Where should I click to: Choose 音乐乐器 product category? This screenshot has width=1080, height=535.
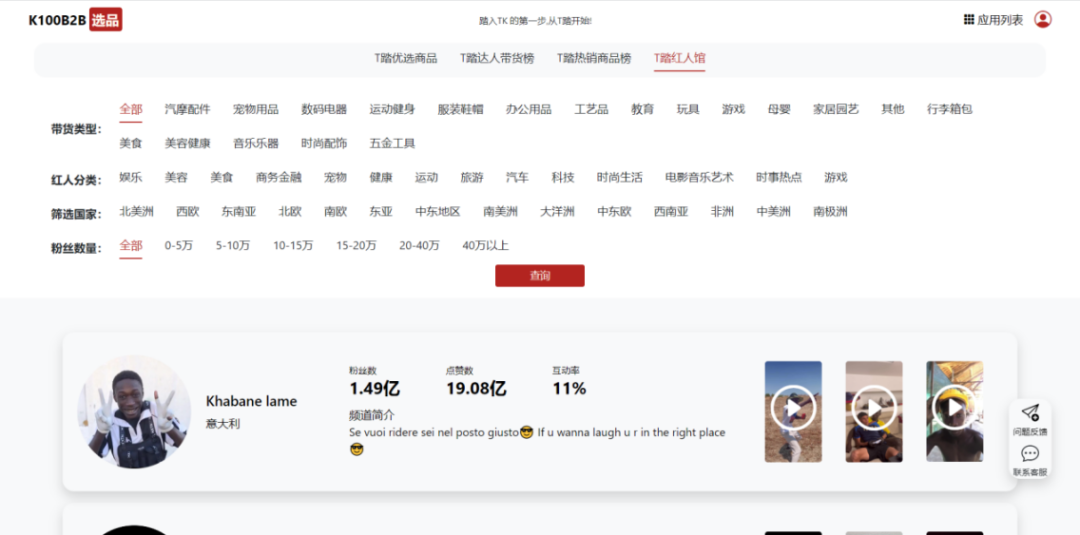pos(256,143)
